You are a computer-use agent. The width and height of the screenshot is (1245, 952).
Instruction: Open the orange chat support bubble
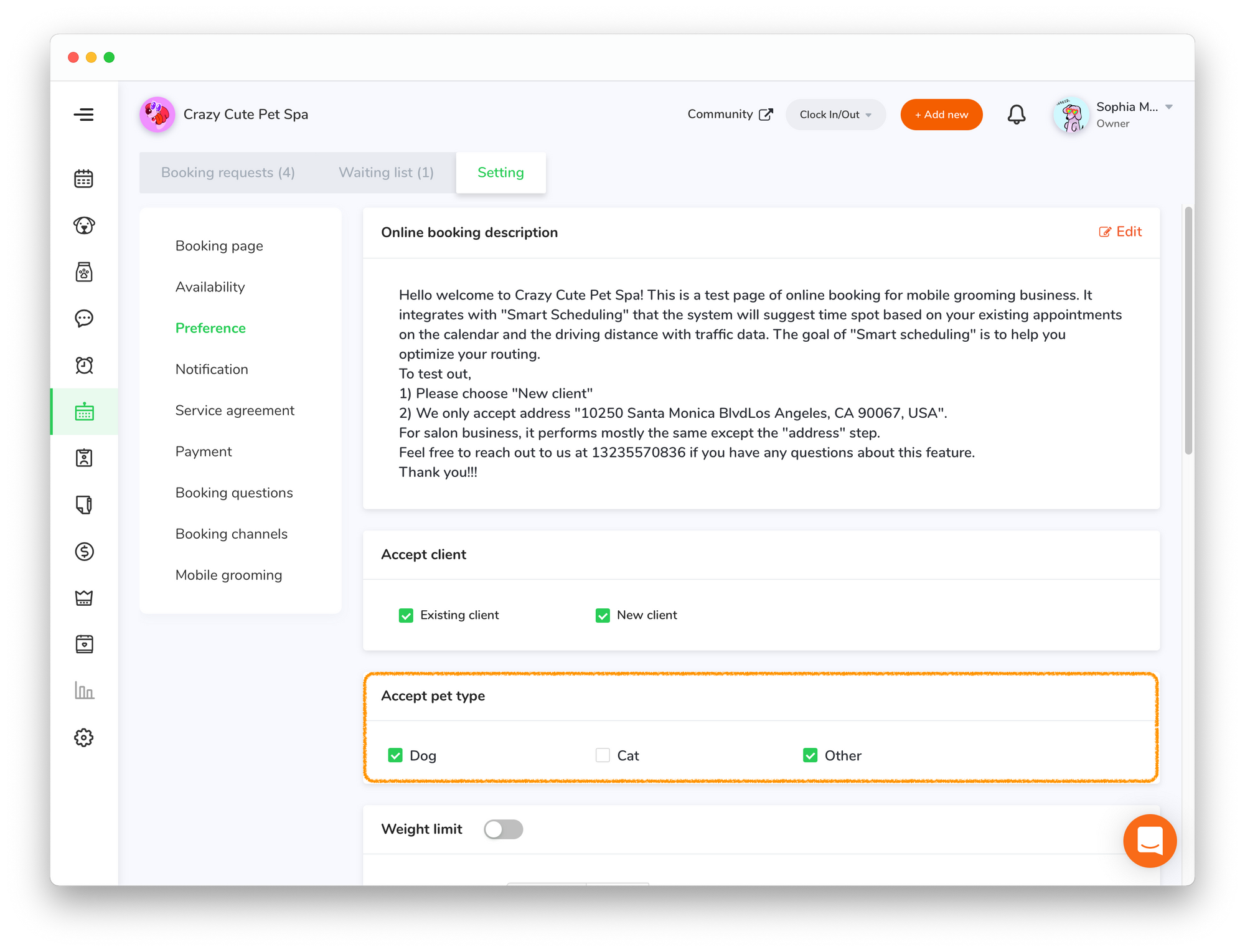pos(1150,841)
